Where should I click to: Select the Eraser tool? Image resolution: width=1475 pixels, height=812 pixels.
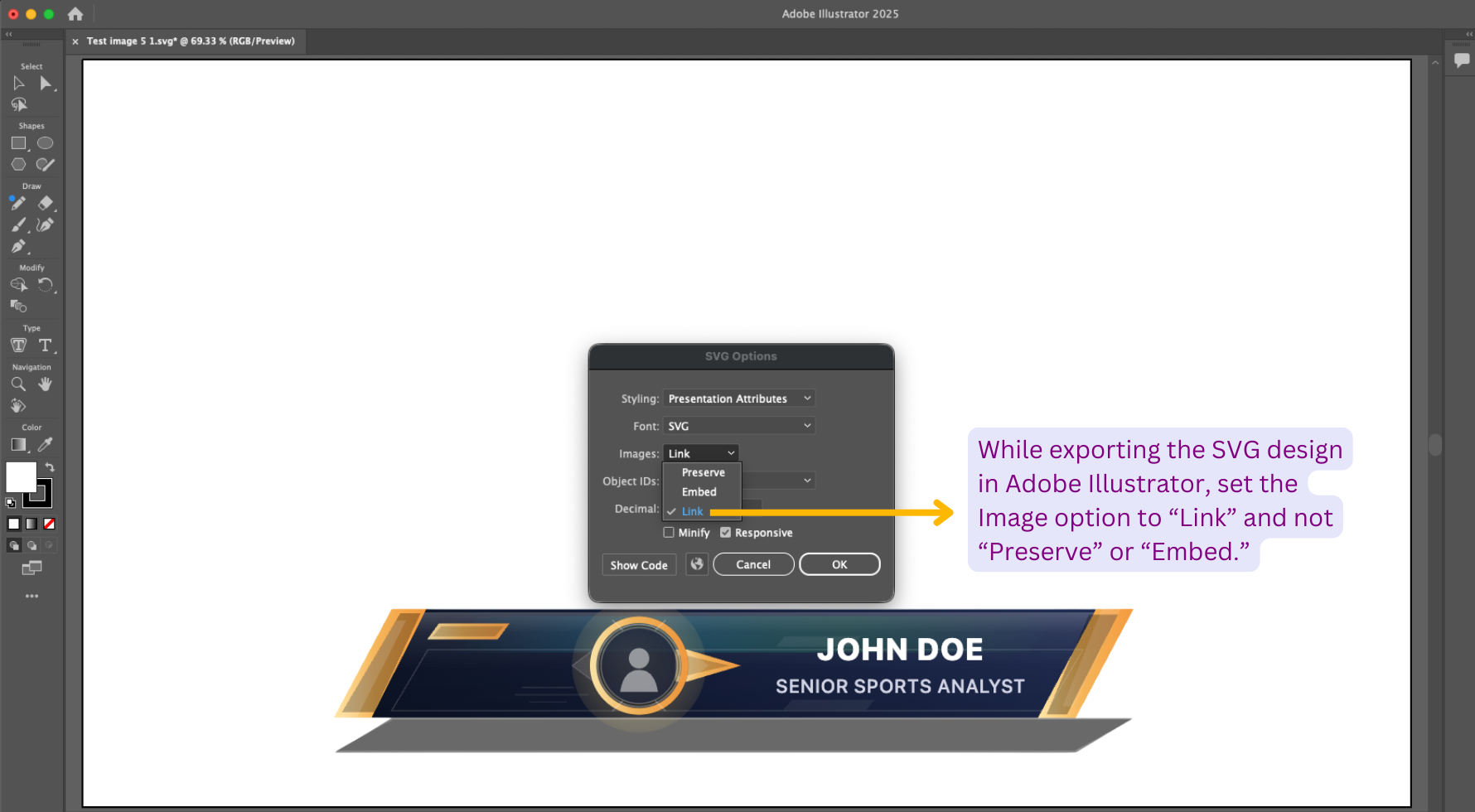click(x=45, y=203)
